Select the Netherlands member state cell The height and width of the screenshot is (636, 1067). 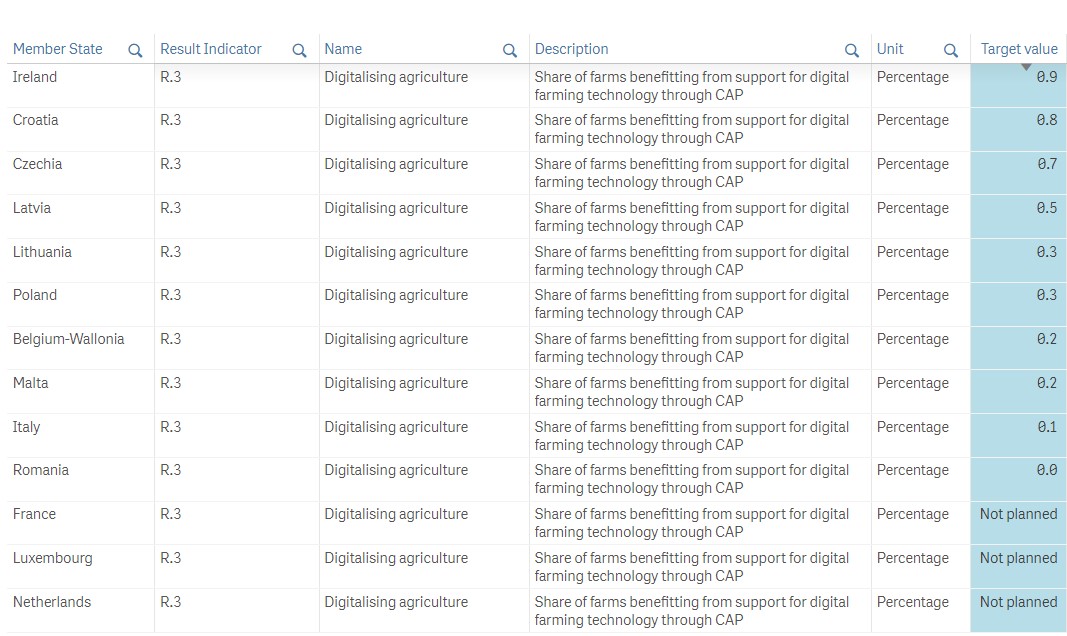coord(52,602)
